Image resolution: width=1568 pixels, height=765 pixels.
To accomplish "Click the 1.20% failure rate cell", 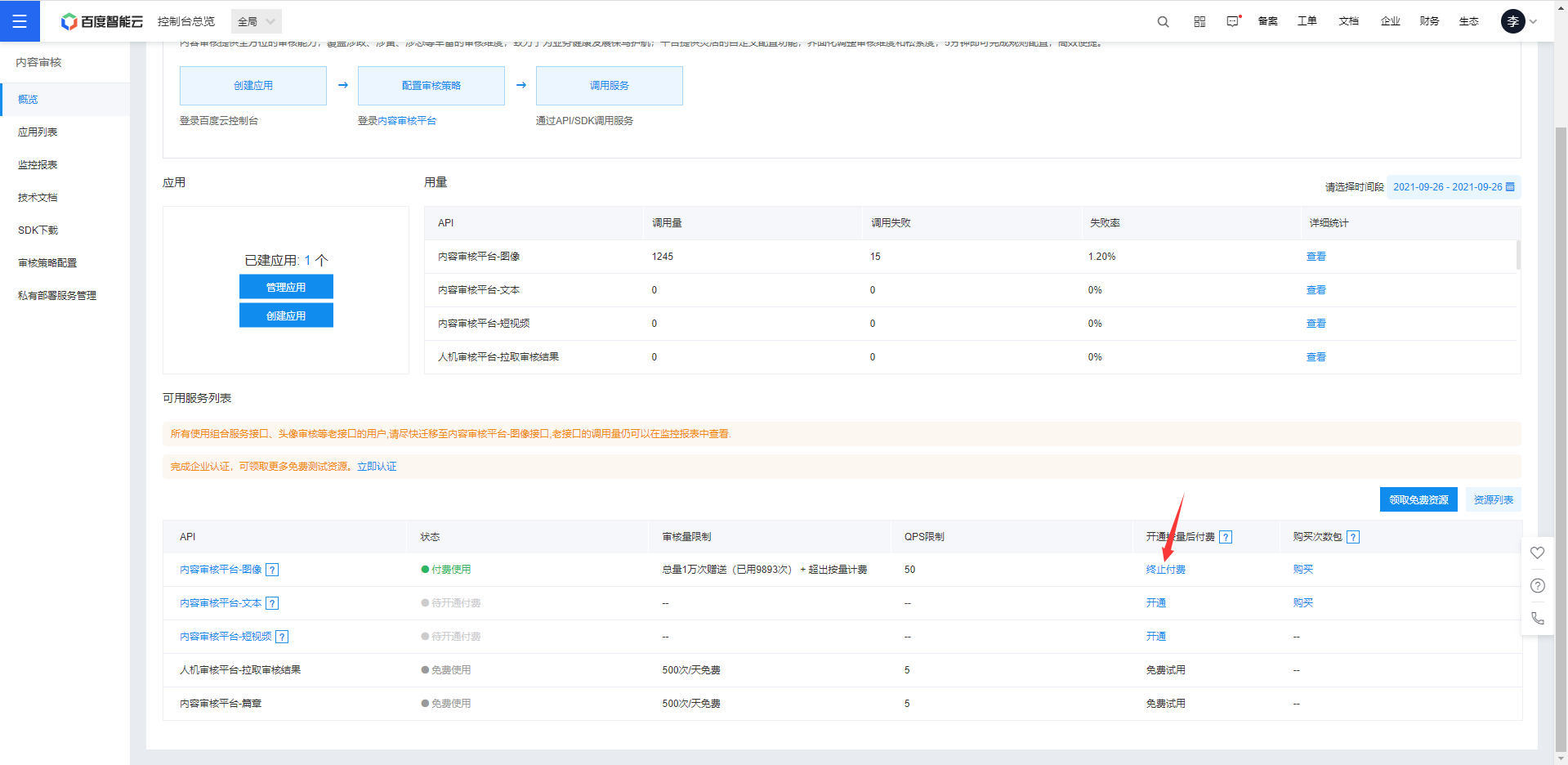I will tap(1101, 257).
